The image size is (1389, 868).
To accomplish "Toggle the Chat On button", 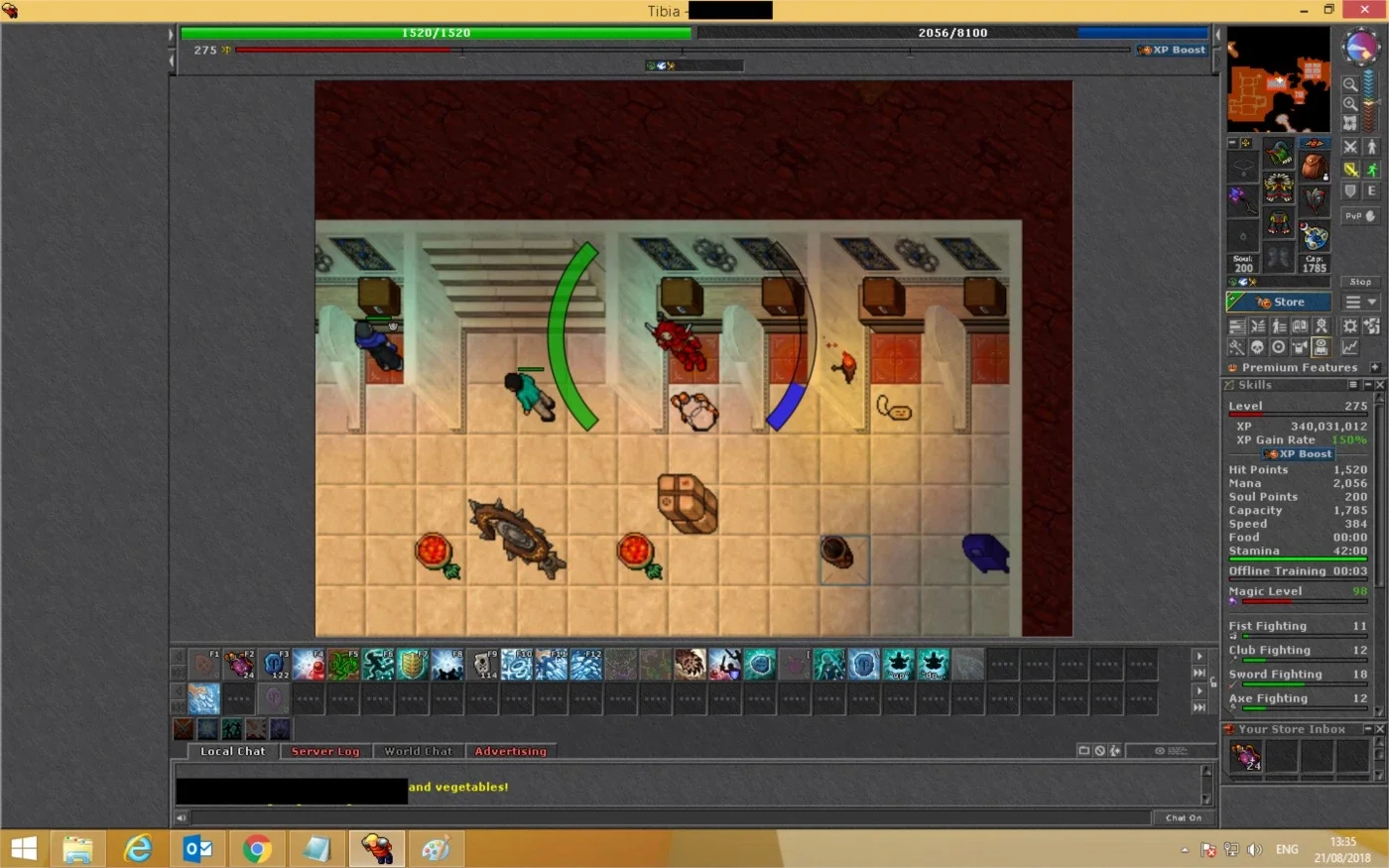I will pos(1183,817).
